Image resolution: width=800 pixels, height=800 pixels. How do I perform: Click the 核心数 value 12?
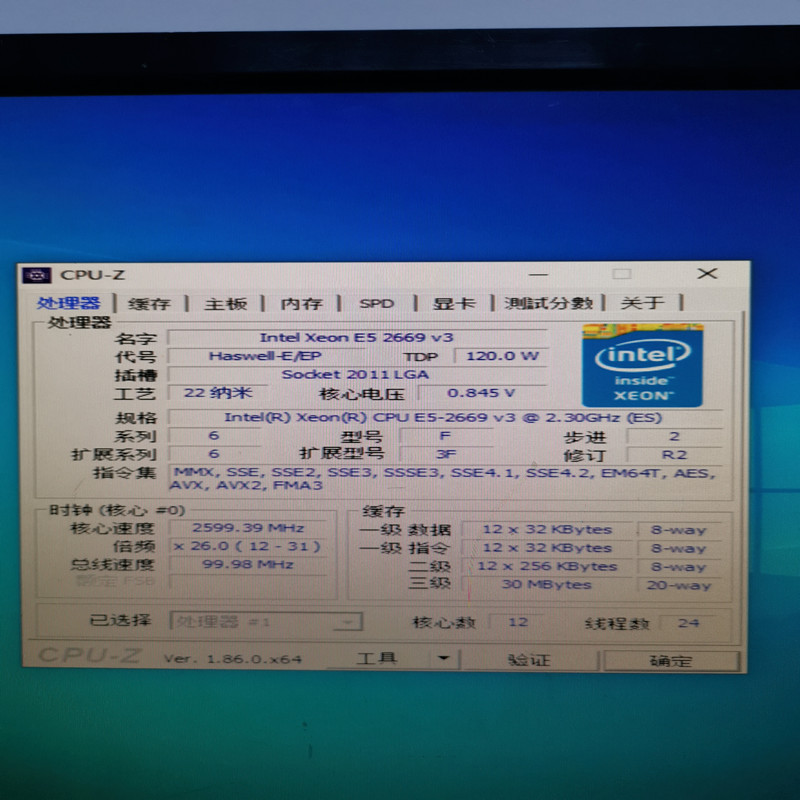[518, 622]
